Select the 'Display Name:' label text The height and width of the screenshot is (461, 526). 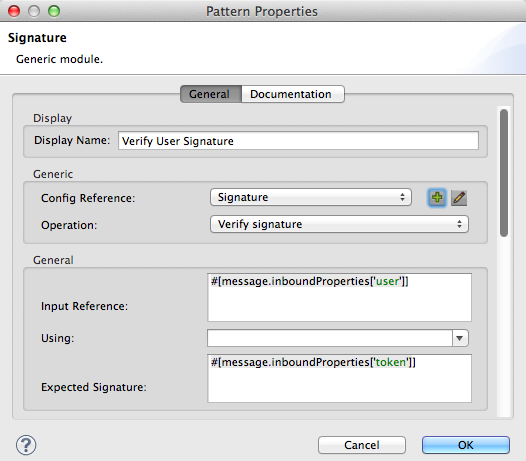tap(72, 140)
